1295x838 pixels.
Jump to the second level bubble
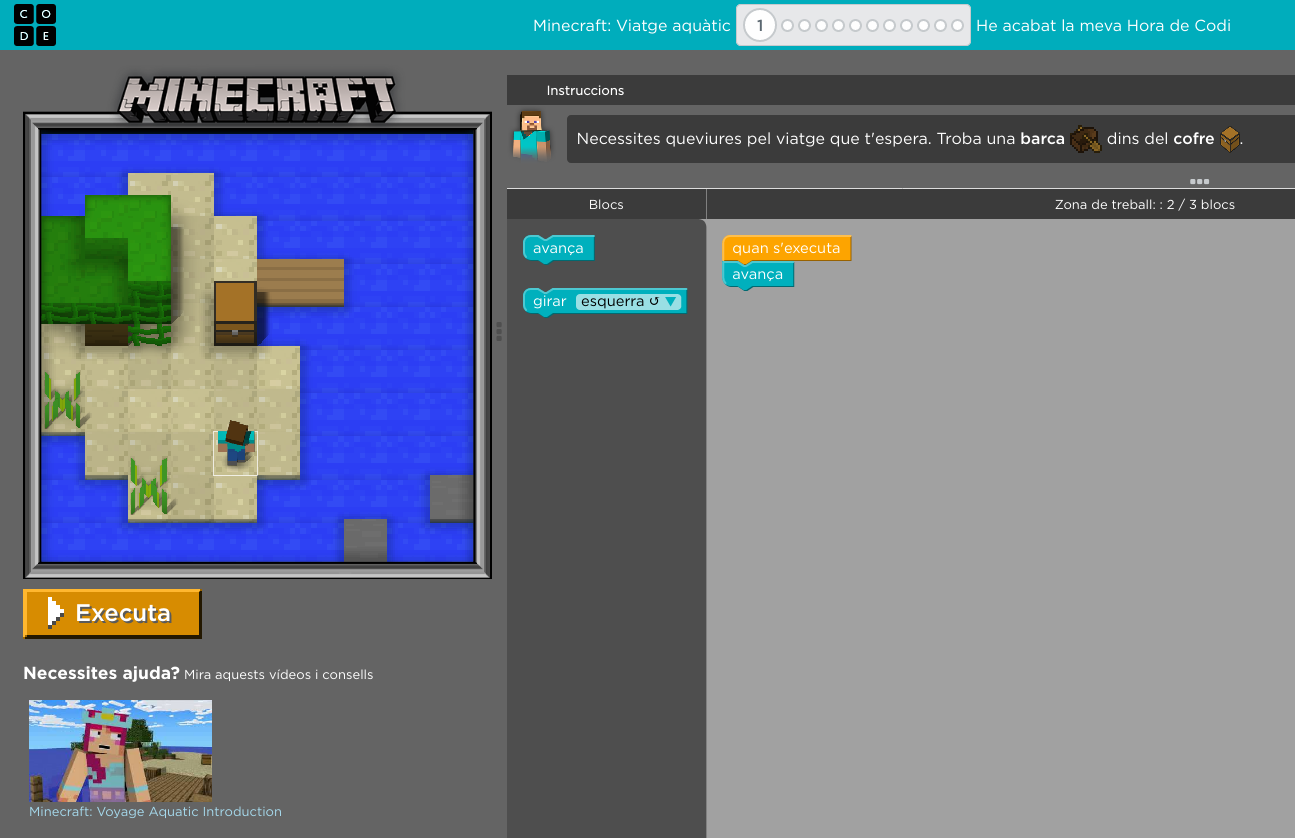click(x=788, y=26)
